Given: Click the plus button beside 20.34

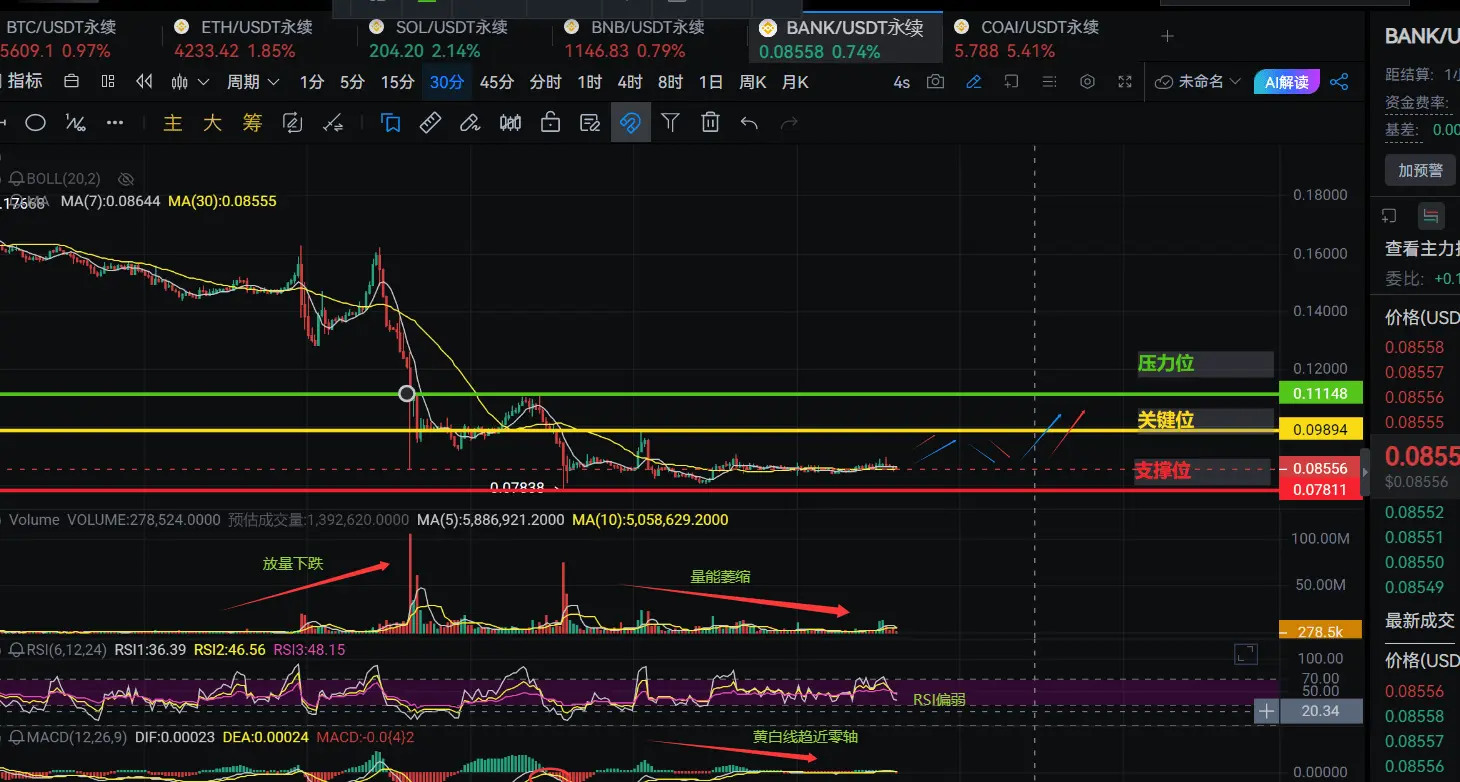Looking at the screenshot, I should (x=1267, y=711).
